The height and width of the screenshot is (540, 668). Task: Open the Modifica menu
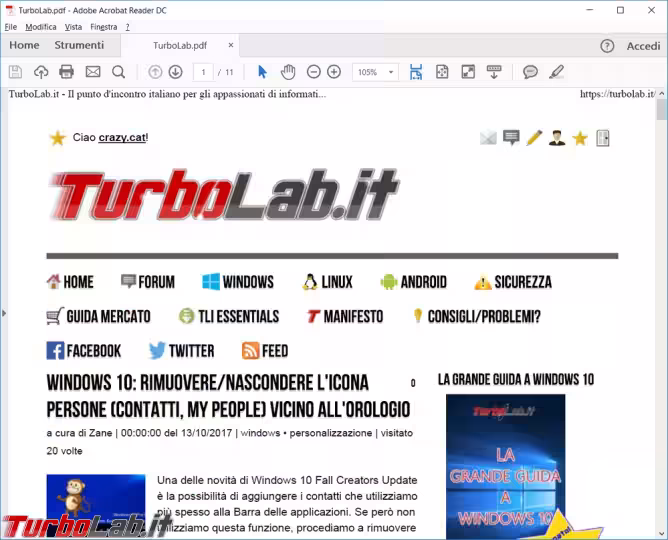coord(41,27)
